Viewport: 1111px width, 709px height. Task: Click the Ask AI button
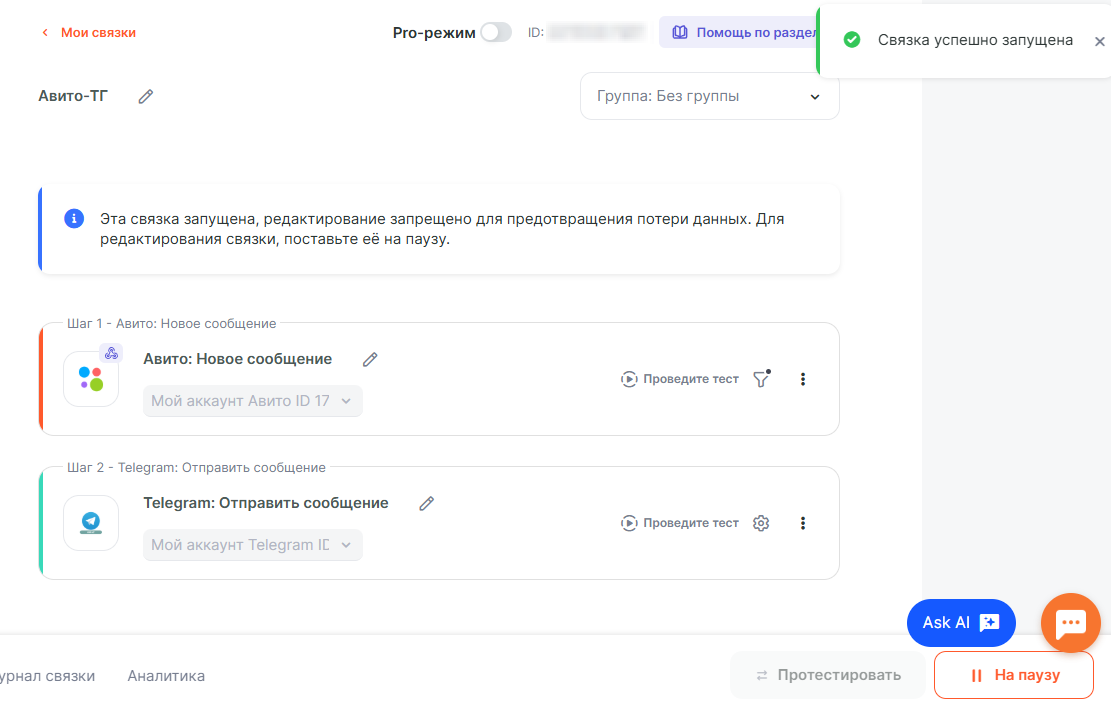click(960, 622)
